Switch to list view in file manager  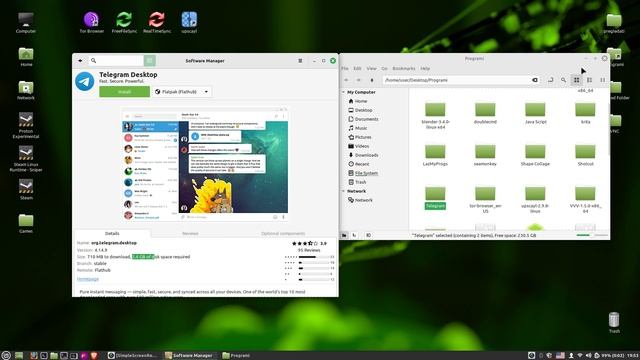coord(589,80)
